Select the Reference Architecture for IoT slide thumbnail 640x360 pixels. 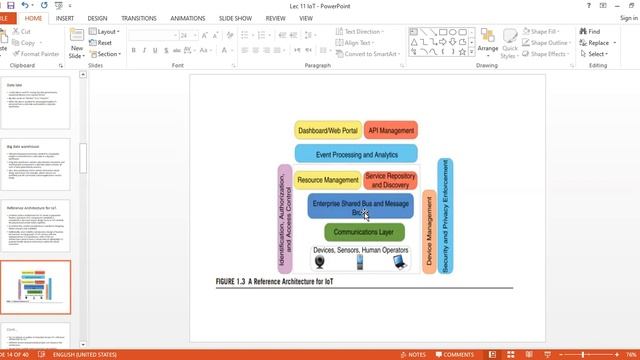click(x=36, y=225)
